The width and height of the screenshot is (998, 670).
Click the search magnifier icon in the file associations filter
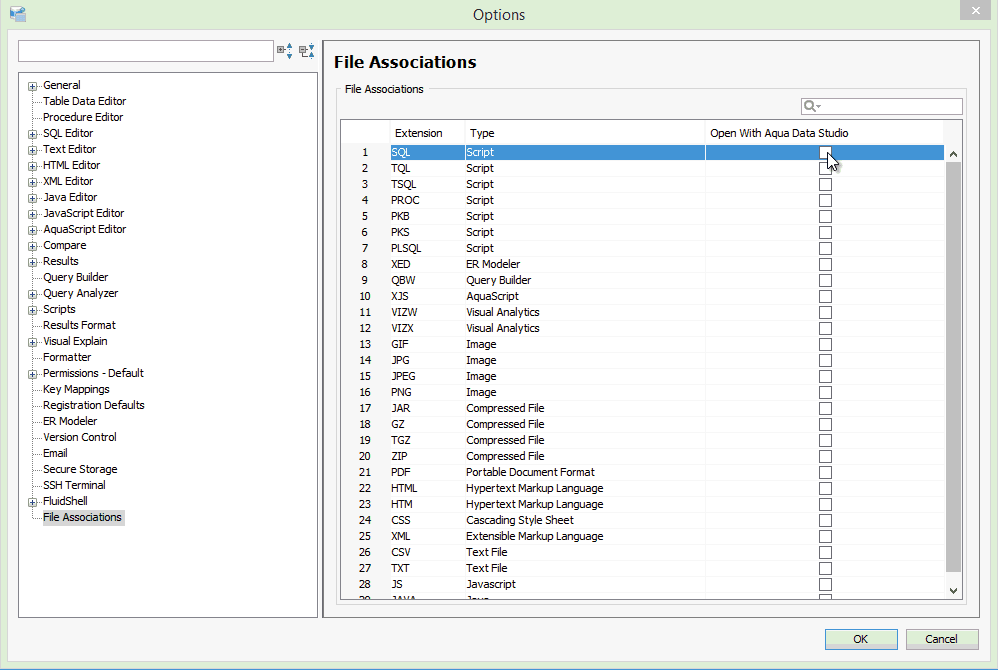(x=810, y=106)
